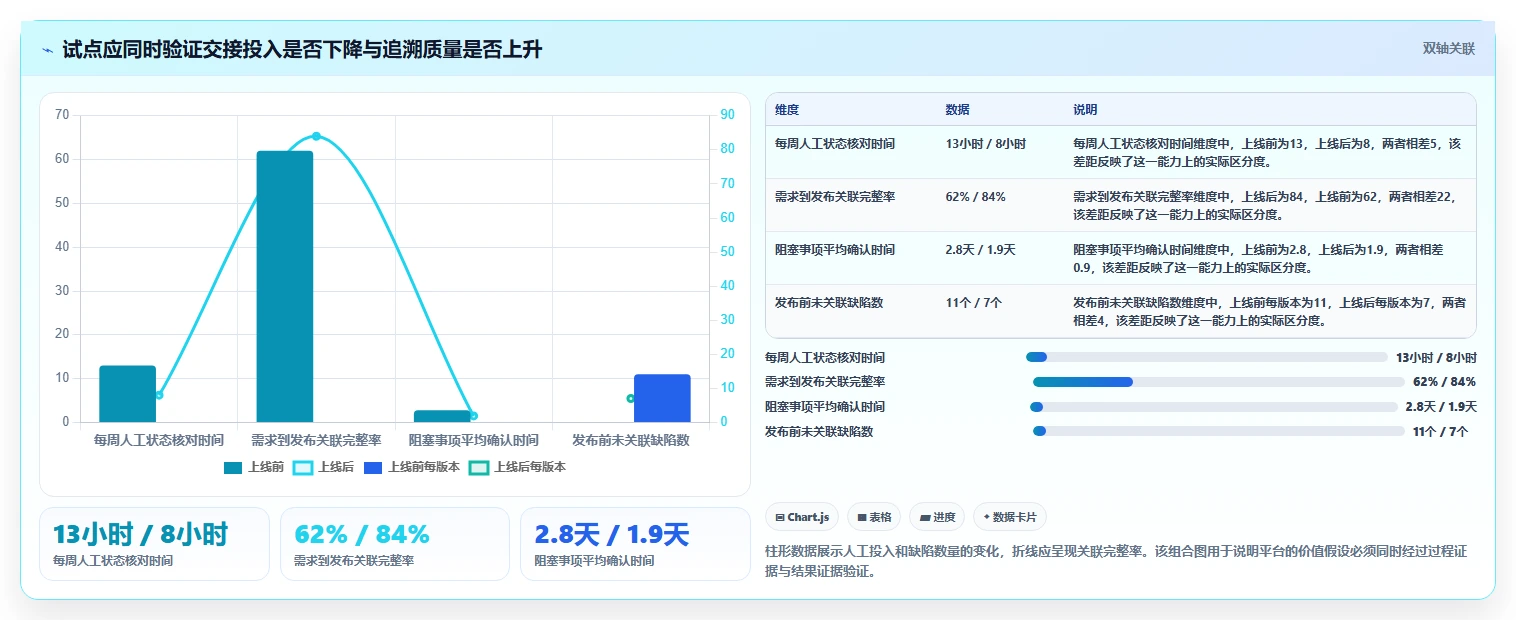Click the 每周人工状态核对时间 bar in chart
The height and width of the screenshot is (620, 1516).
[127, 394]
